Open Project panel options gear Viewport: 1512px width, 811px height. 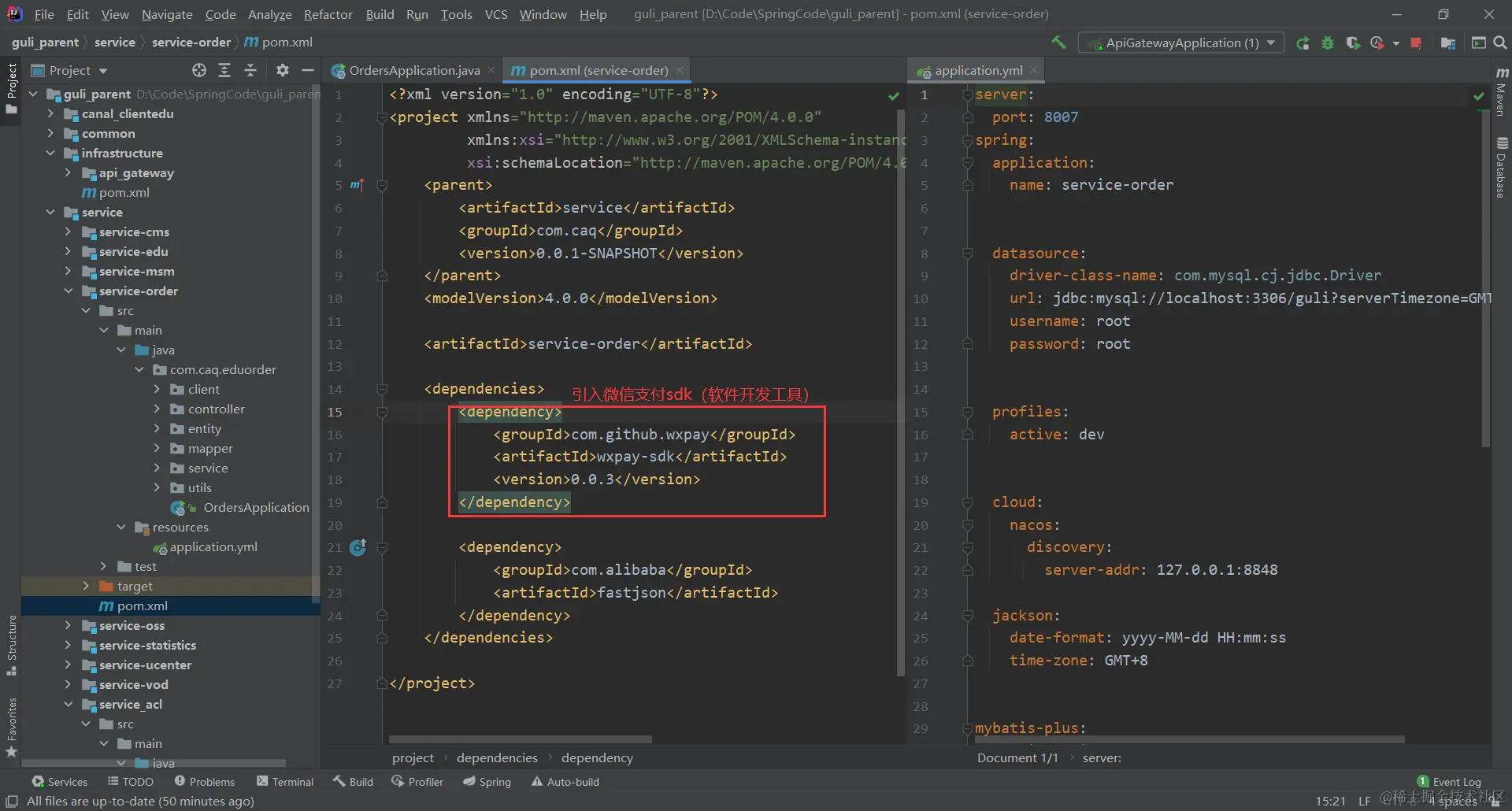(x=283, y=71)
